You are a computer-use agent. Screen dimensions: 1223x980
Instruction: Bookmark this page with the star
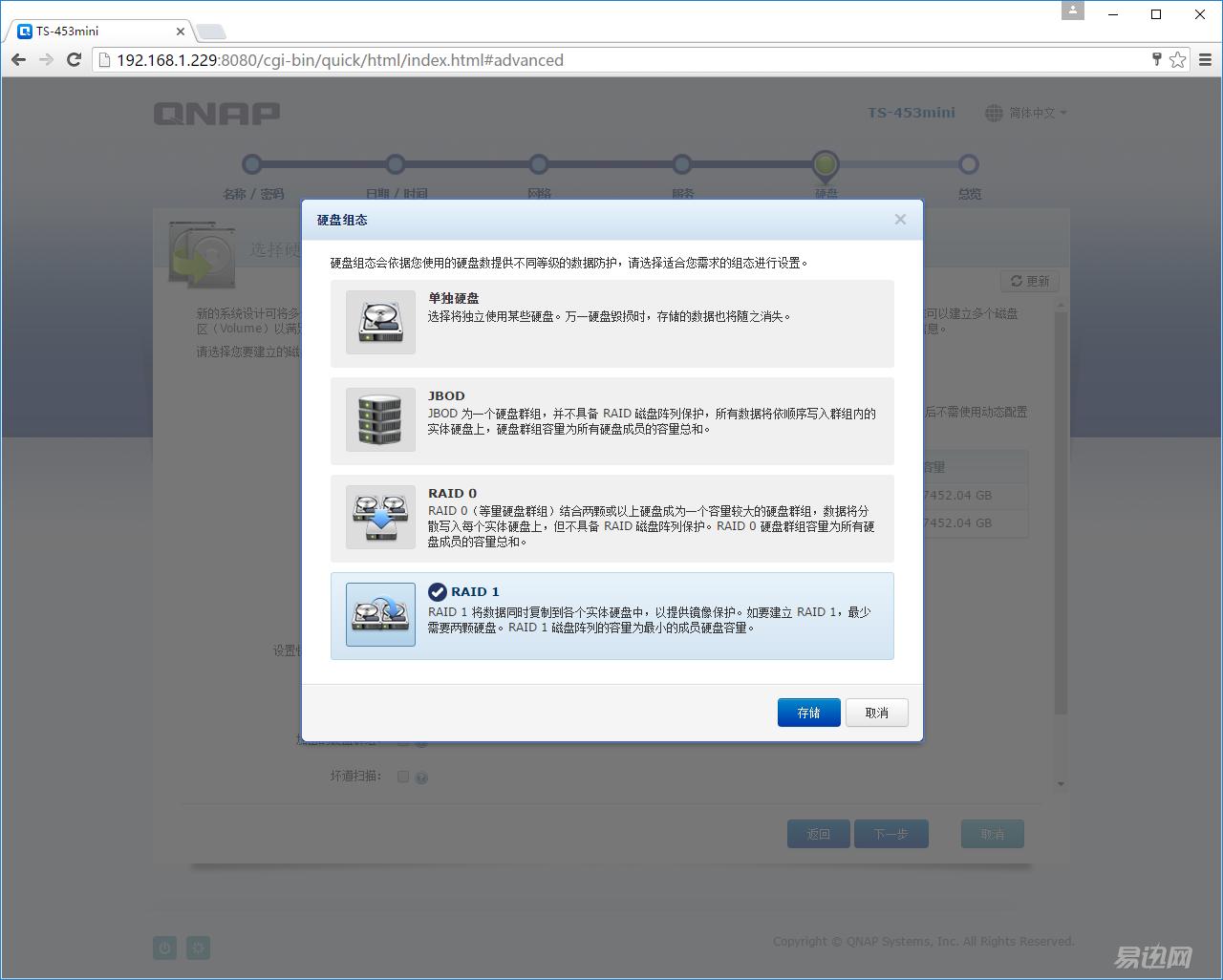coord(1178,60)
